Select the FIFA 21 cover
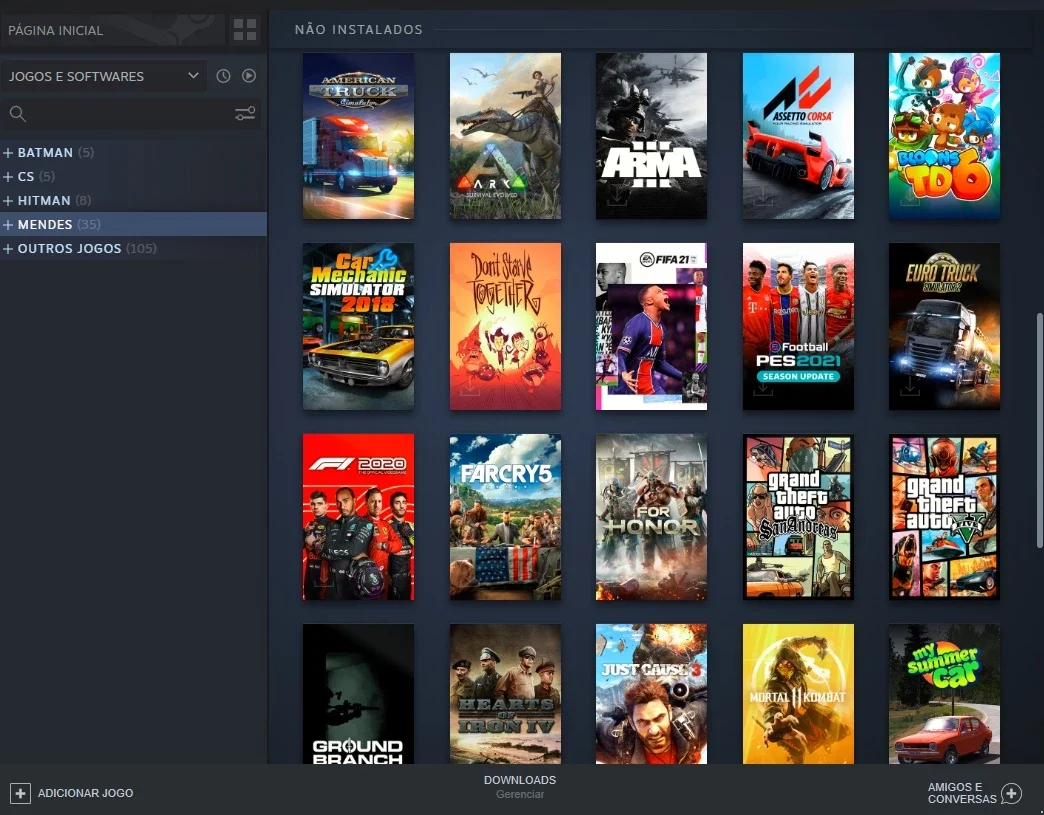This screenshot has height=815, width=1044. coord(651,326)
